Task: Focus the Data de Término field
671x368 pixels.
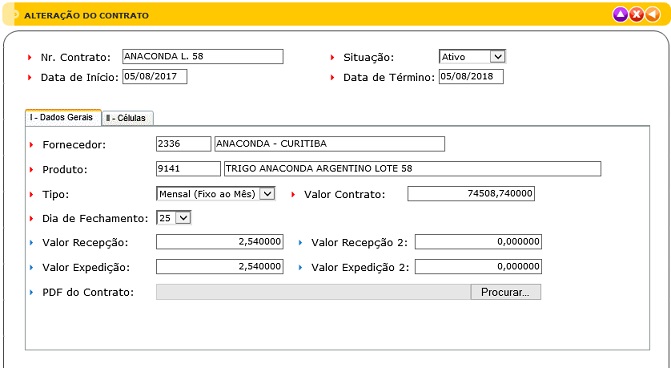Action: point(471,77)
